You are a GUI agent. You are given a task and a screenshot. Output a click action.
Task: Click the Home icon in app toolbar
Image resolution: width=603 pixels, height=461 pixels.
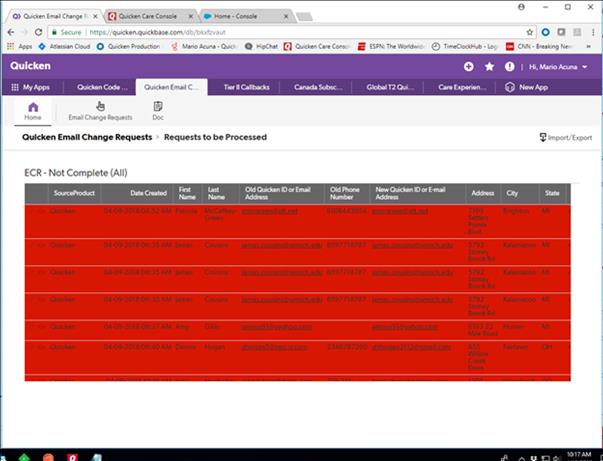(x=33, y=110)
